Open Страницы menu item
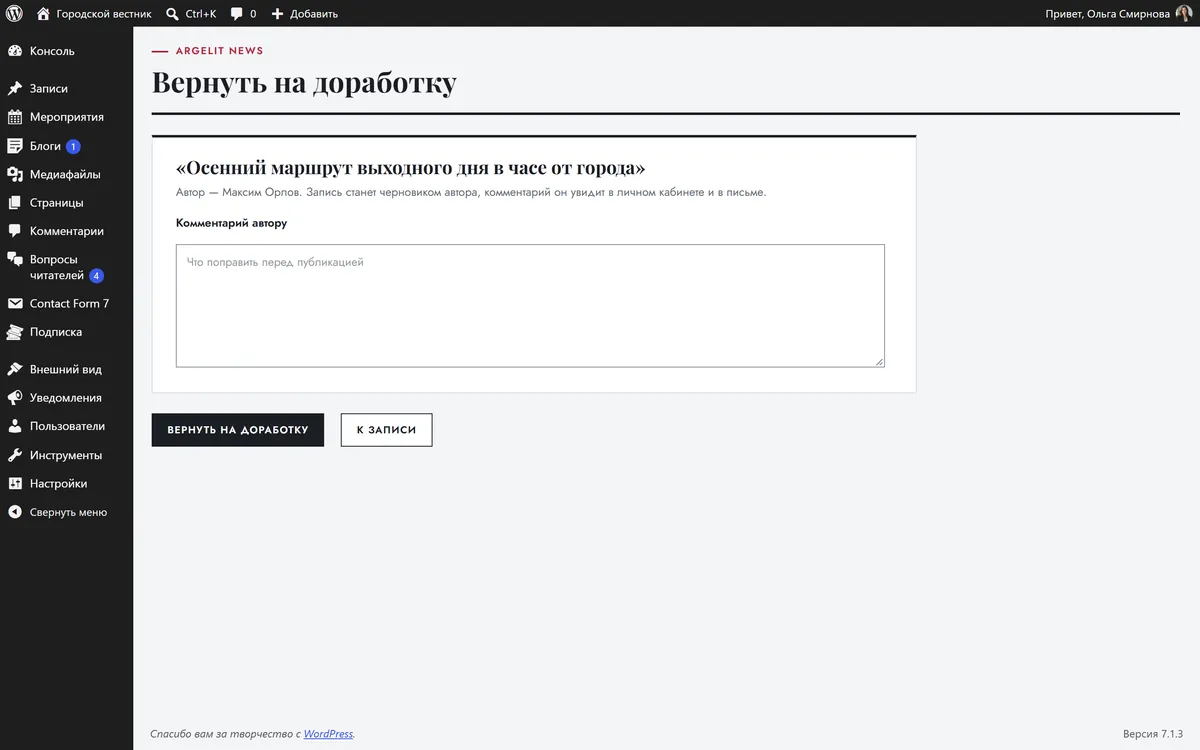1200x750 pixels. (x=66, y=203)
